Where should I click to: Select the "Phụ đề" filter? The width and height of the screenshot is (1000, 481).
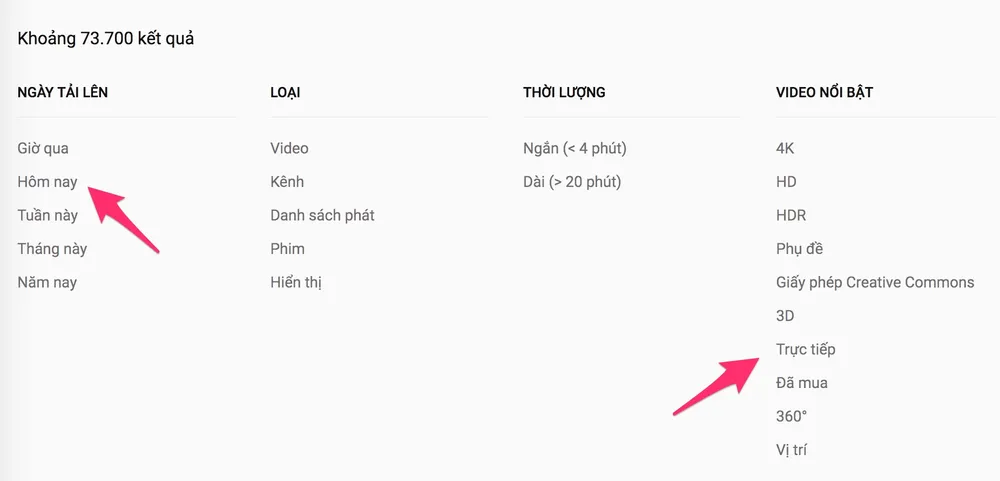point(799,249)
